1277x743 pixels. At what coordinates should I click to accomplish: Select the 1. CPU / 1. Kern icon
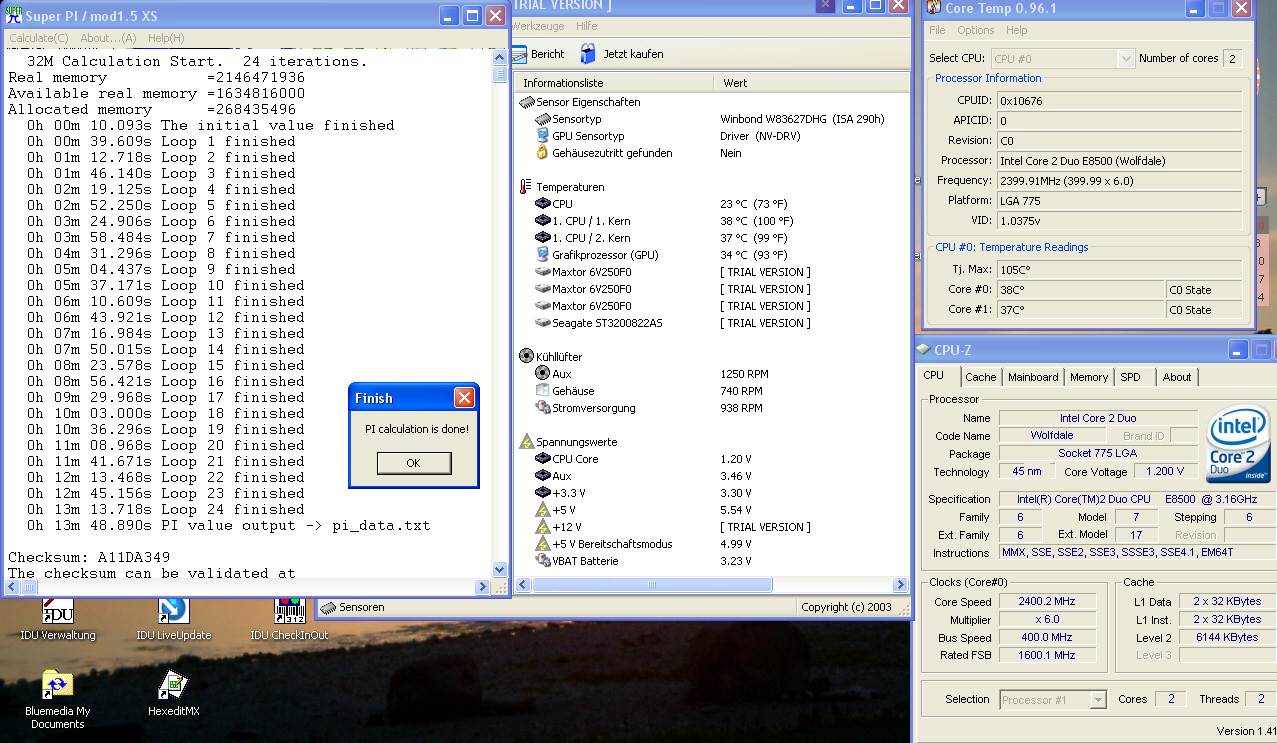pos(543,221)
